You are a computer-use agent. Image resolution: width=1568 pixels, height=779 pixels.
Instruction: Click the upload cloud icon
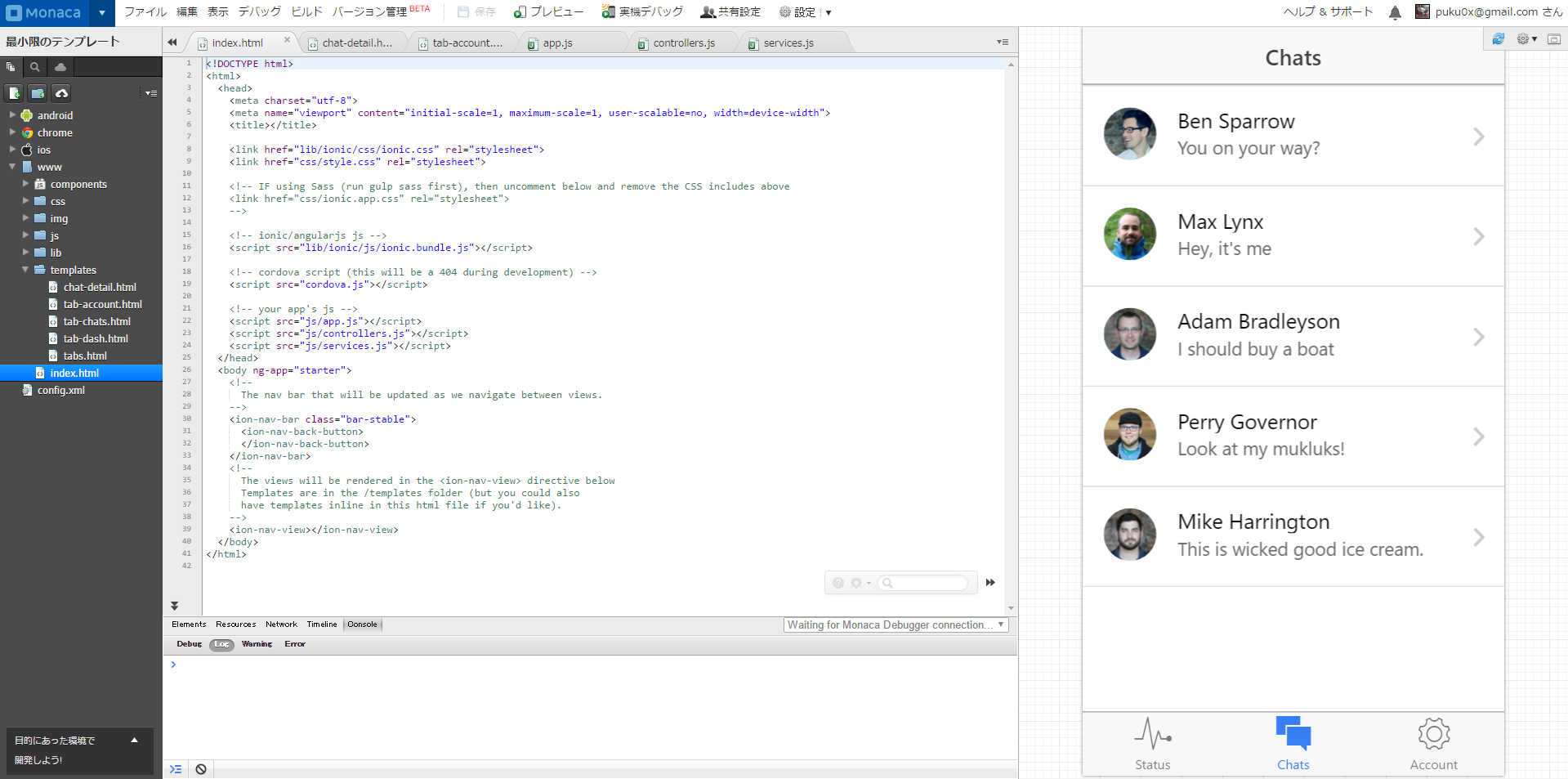click(x=61, y=93)
